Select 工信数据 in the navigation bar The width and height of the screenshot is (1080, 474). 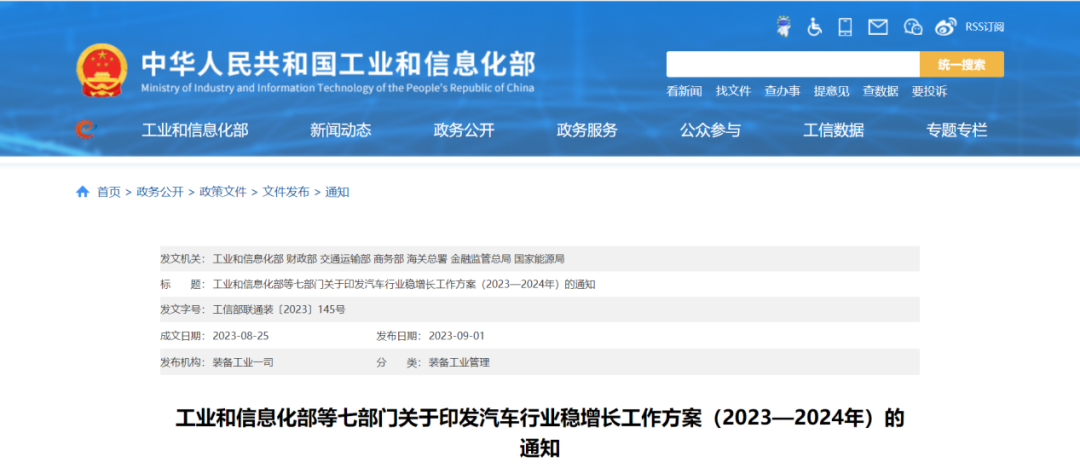pos(833,130)
